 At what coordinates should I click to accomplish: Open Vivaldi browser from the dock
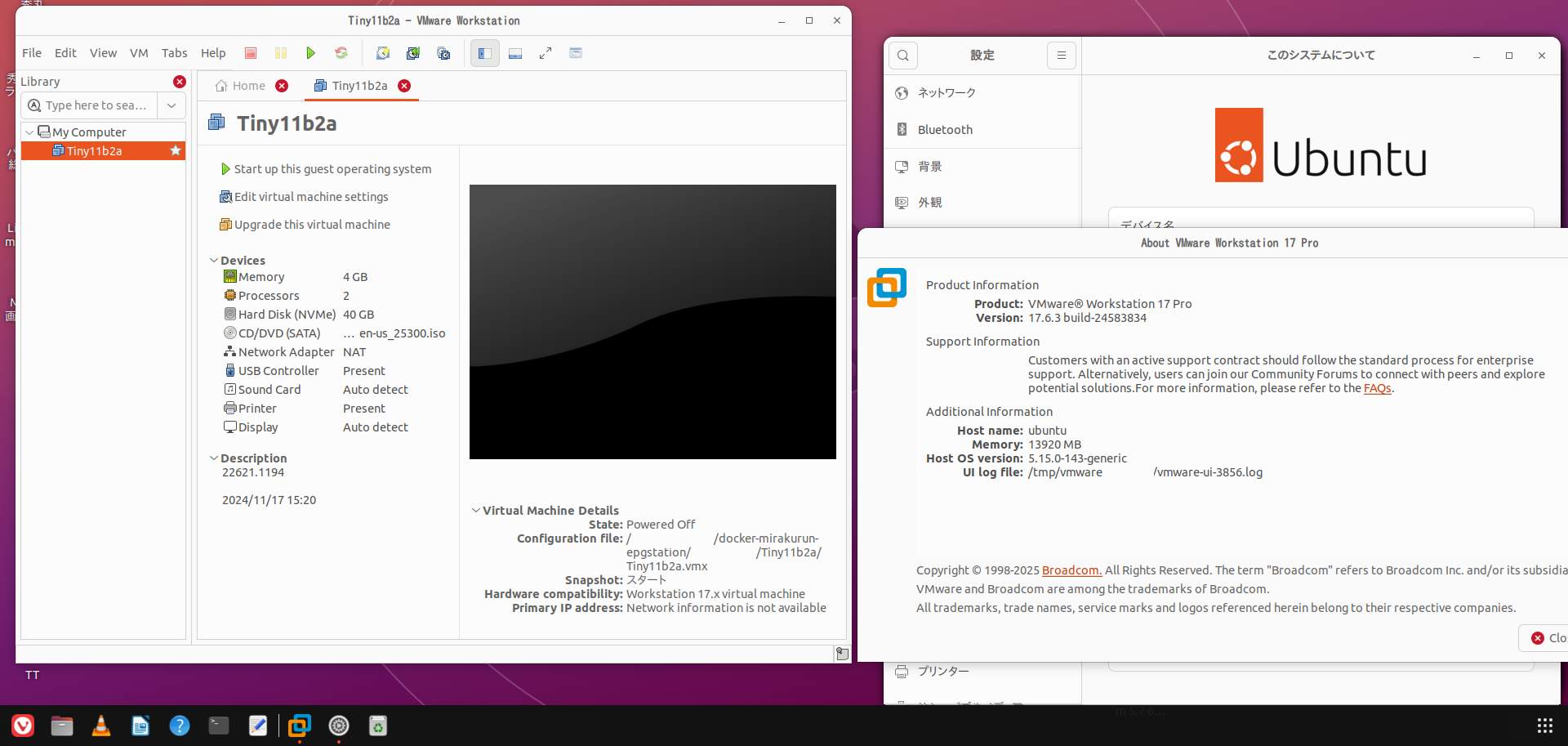click(23, 726)
